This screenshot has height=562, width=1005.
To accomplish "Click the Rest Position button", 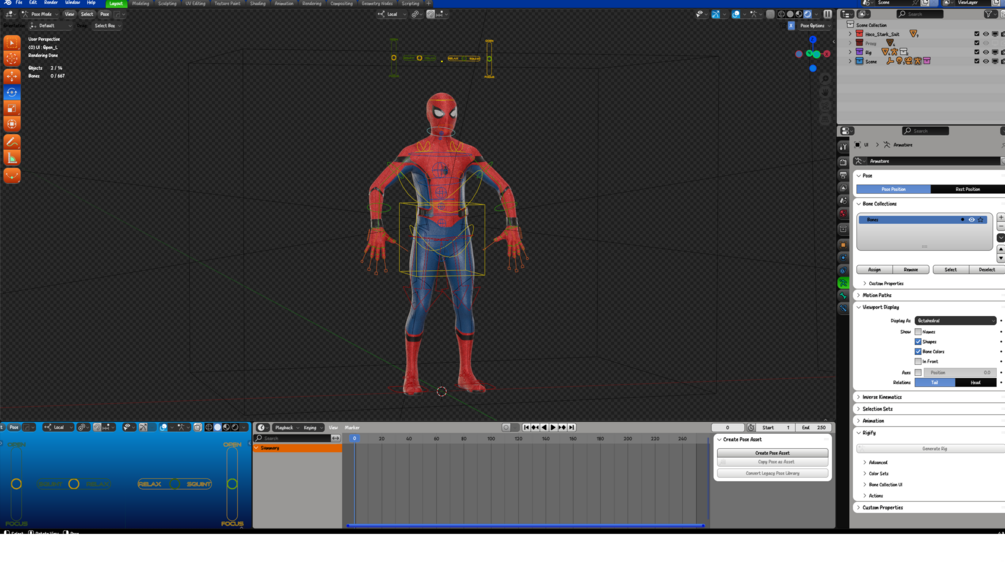I will pos(967,189).
